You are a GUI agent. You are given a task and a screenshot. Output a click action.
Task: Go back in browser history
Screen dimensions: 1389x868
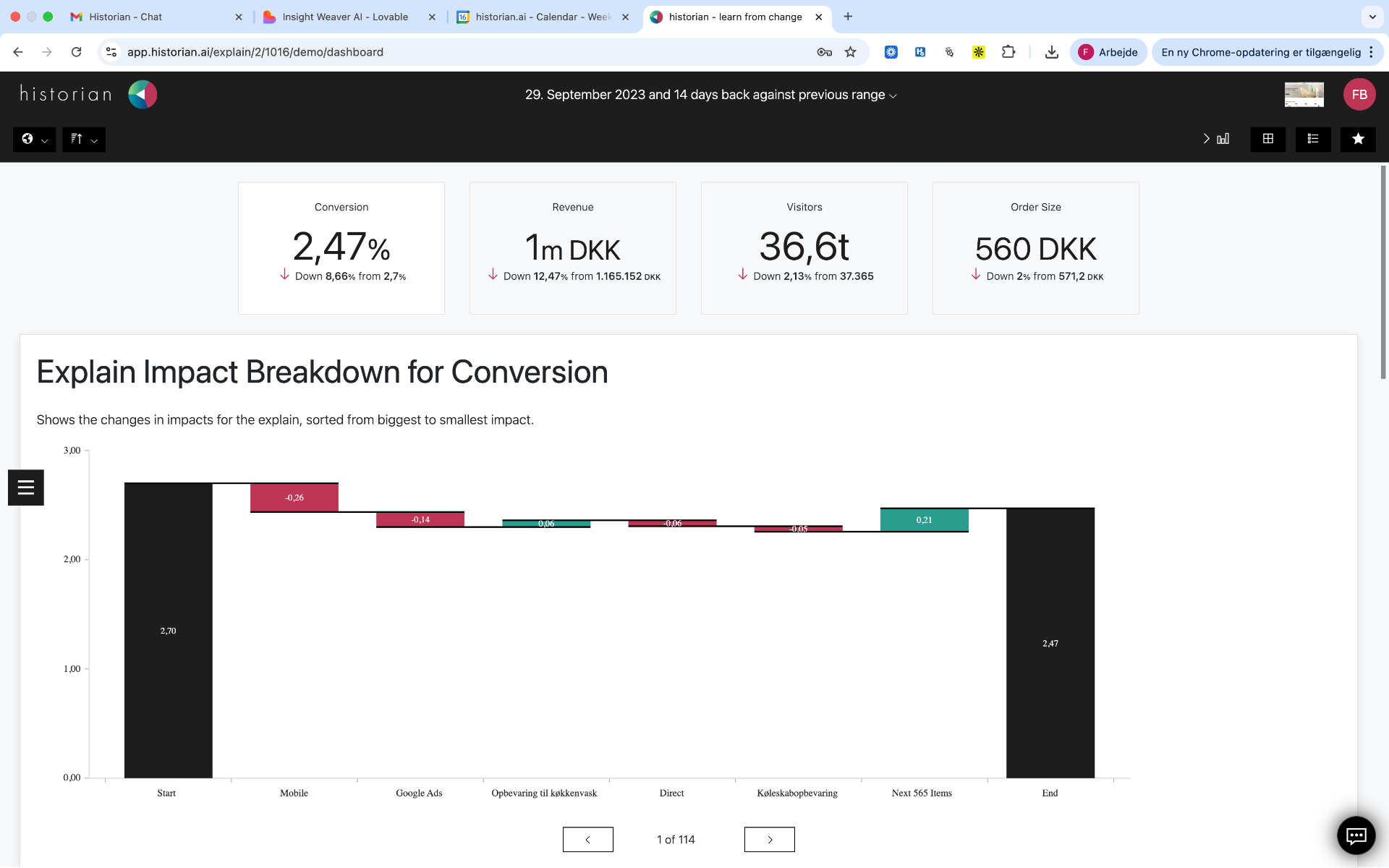[18, 52]
